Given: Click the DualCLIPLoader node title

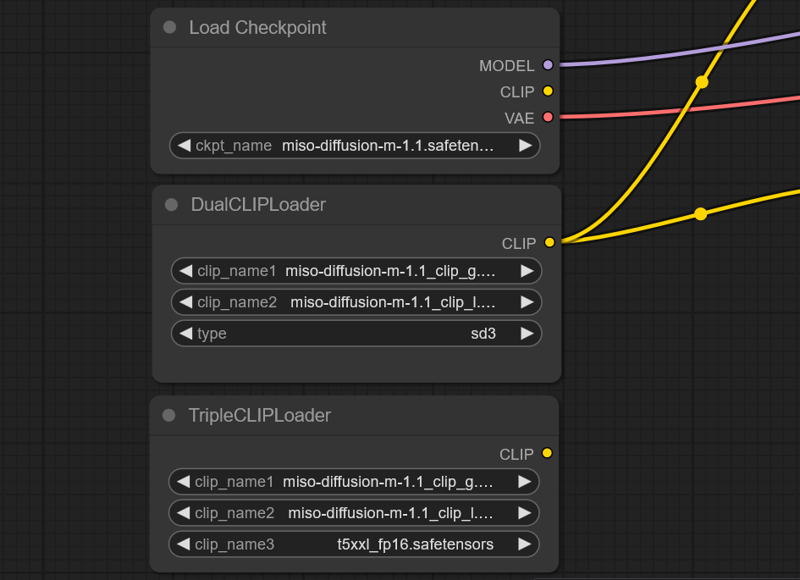Looking at the screenshot, I should pyautogui.click(x=258, y=205).
